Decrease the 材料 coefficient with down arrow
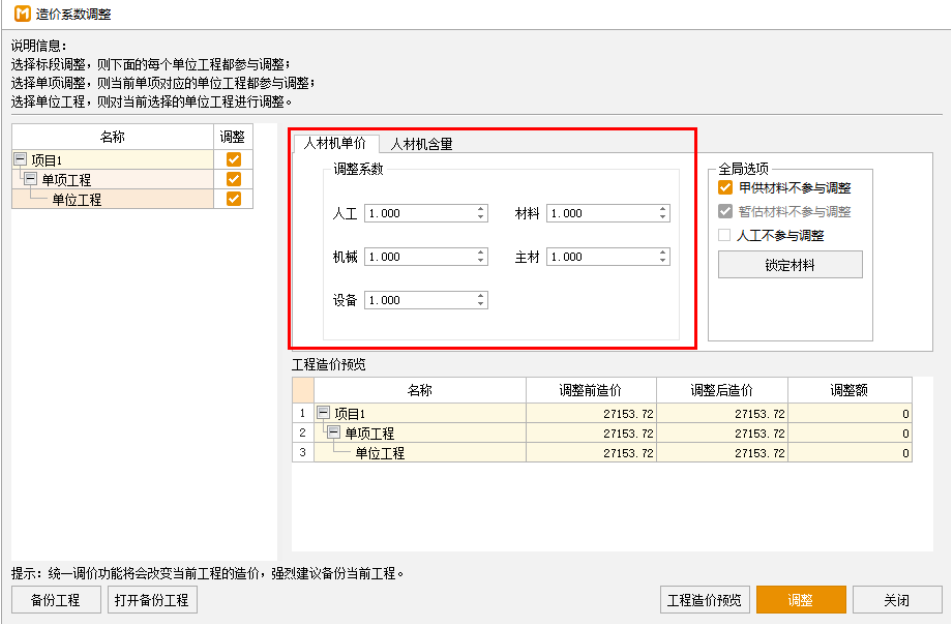 663,217
